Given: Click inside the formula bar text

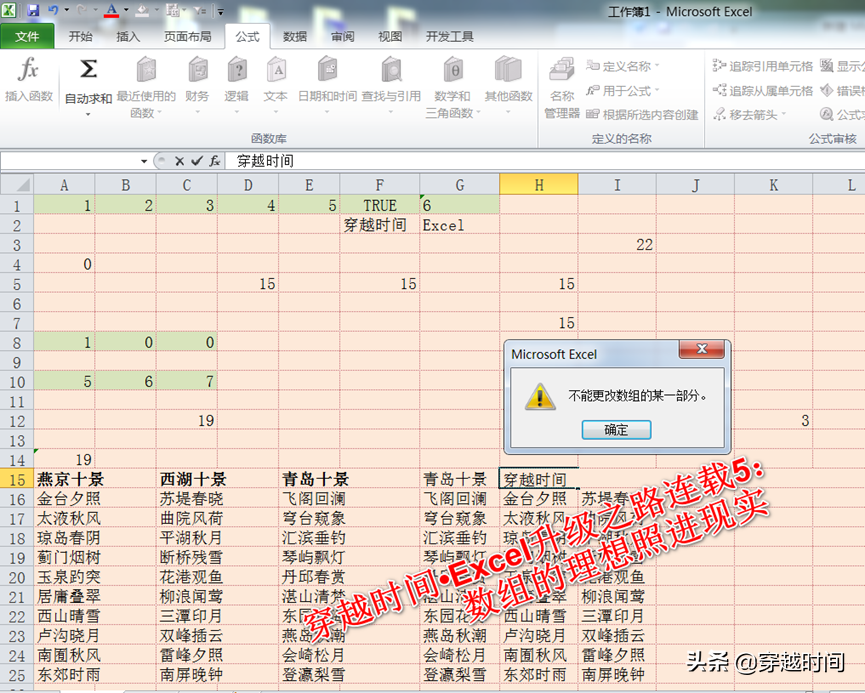Looking at the screenshot, I should click(265, 161).
